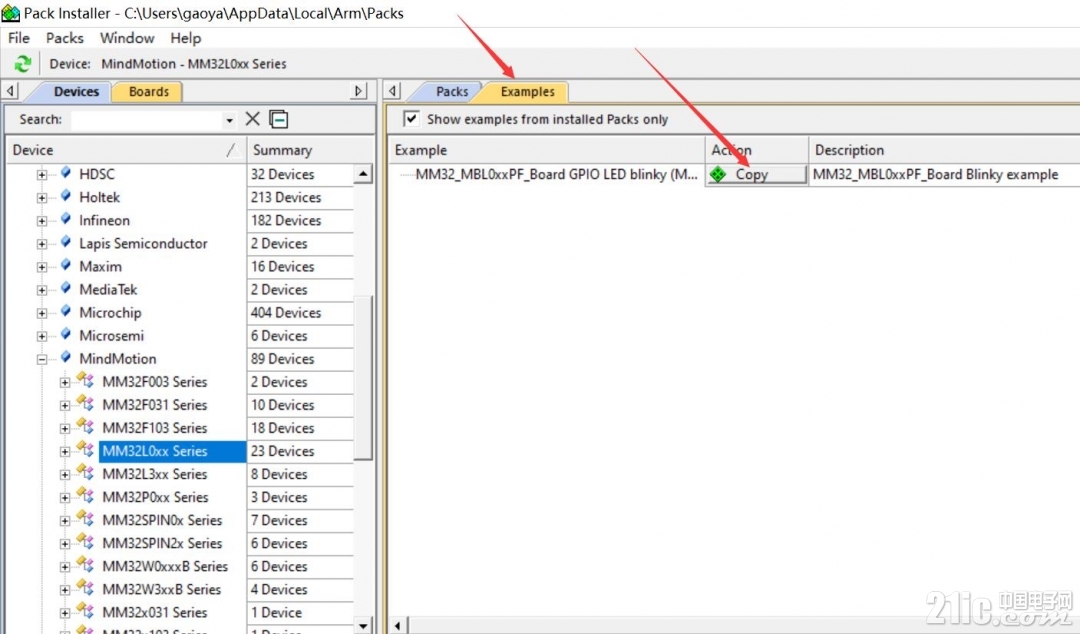Viewport: 1080px width, 634px height.
Task: Expand the MM32L0xx Series node
Action: point(65,452)
